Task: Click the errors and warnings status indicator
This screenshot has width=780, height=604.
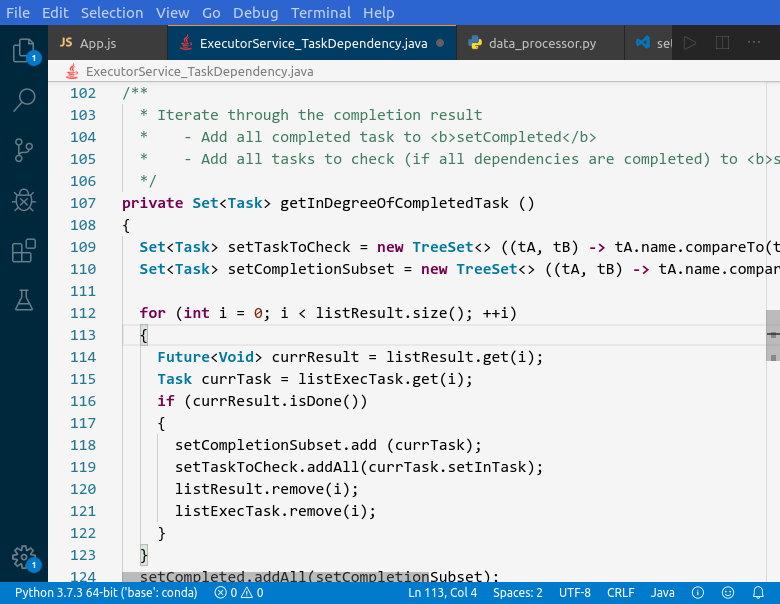Action: pyautogui.click(x=239, y=593)
